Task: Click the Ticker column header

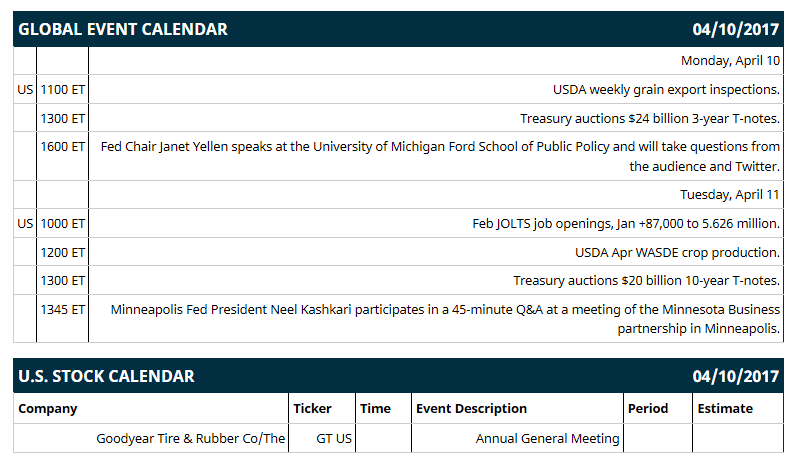Action: [312, 408]
